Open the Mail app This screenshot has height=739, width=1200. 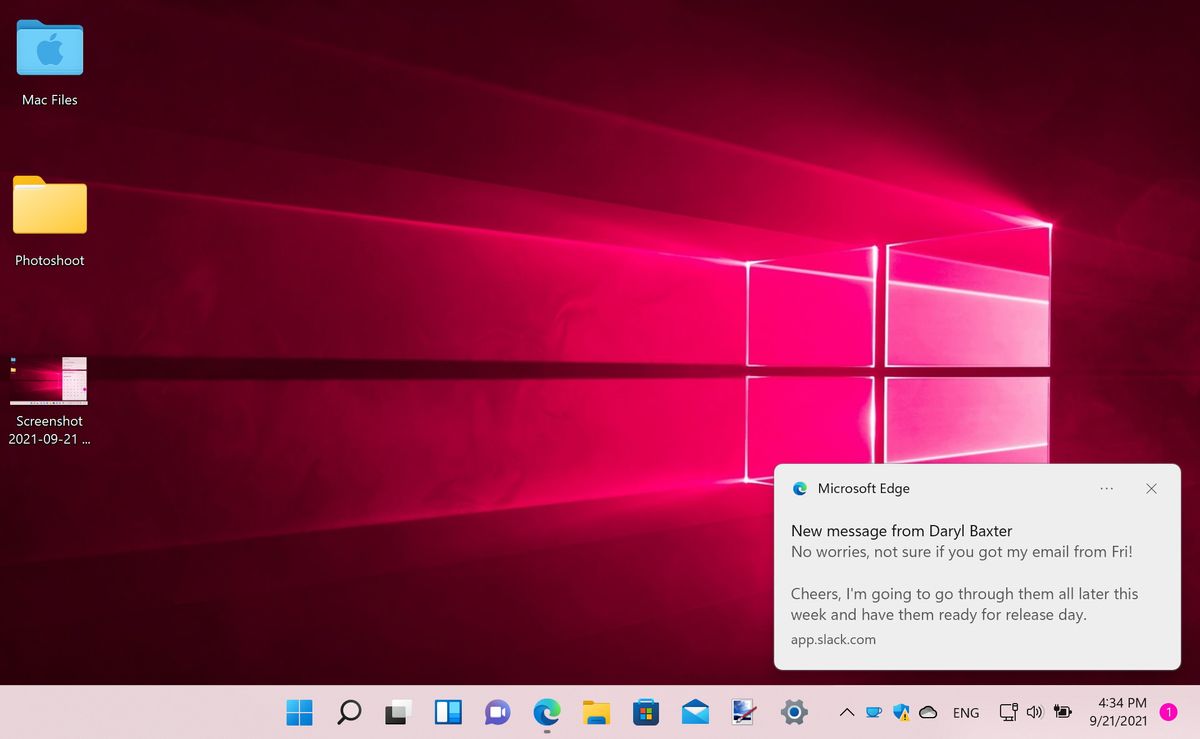click(x=694, y=713)
